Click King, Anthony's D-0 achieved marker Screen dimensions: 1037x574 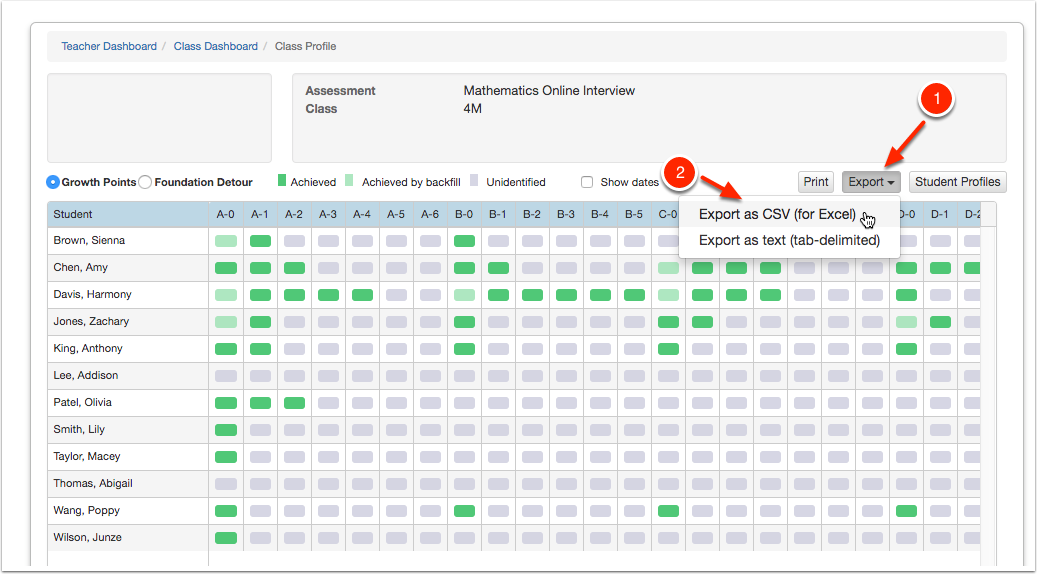pyautogui.click(x=907, y=349)
